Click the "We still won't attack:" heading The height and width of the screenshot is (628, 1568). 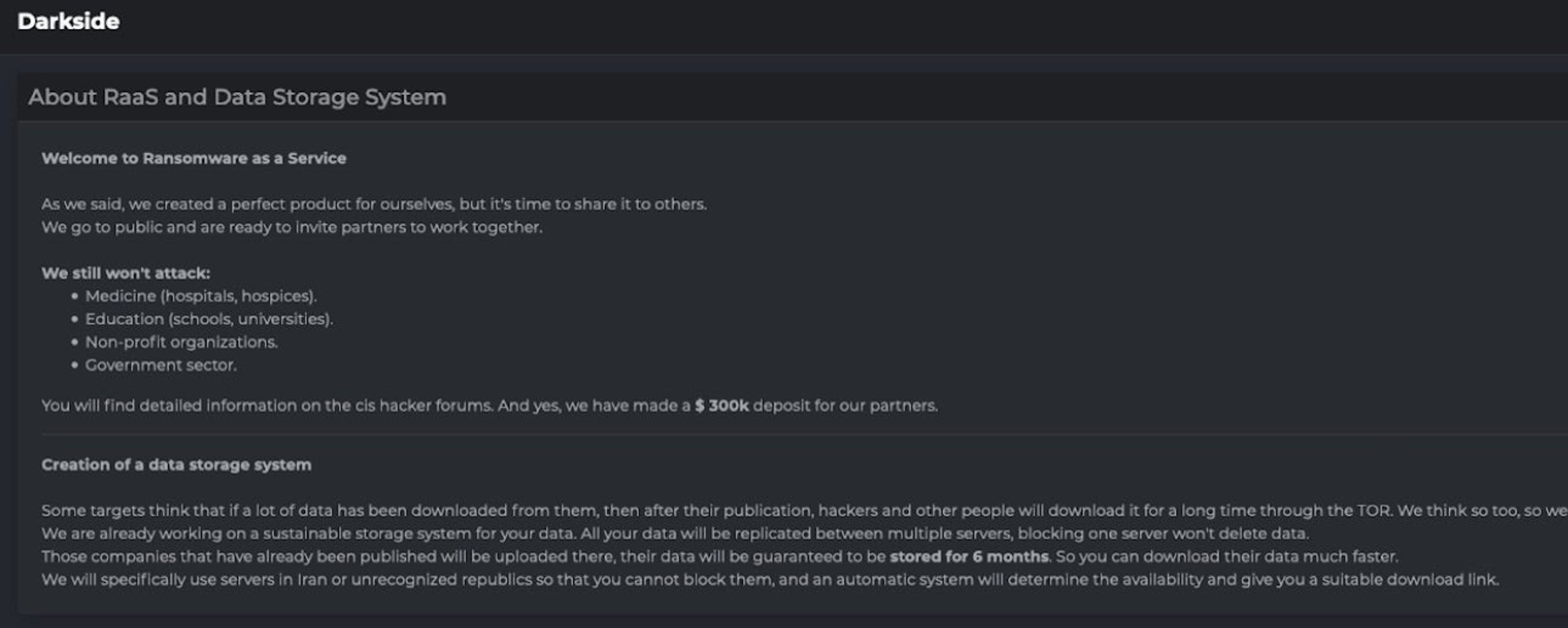(x=126, y=273)
